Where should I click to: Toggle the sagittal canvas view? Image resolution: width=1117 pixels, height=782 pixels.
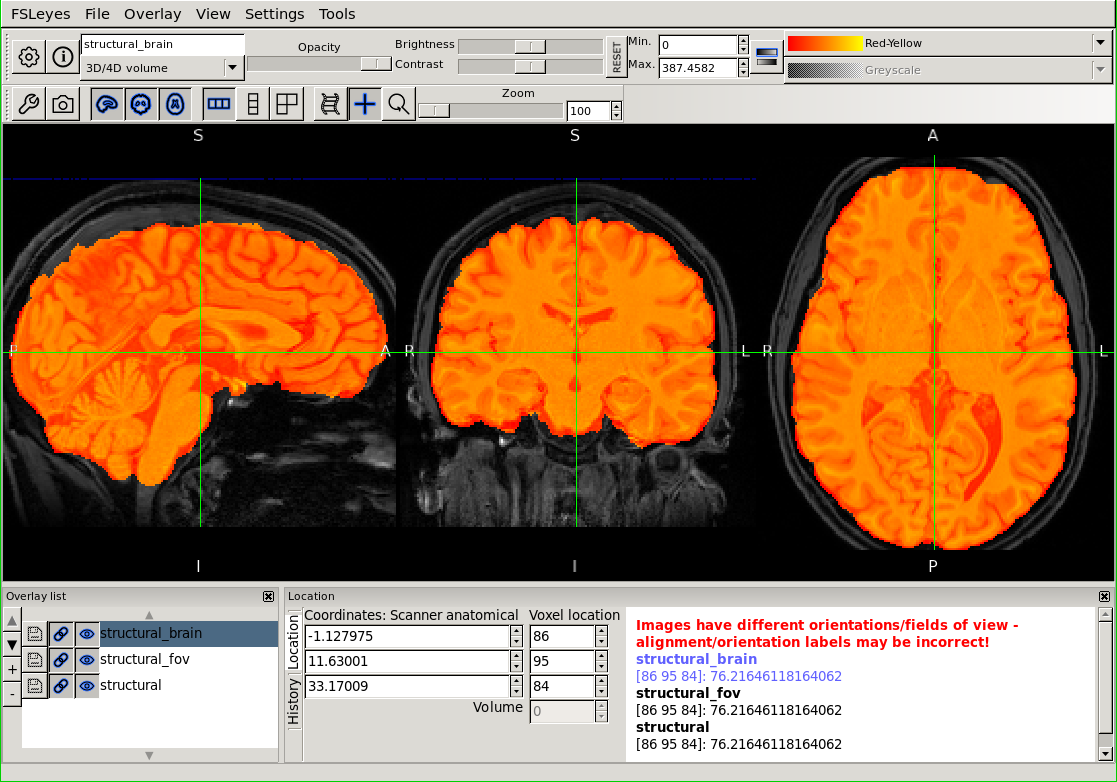pyautogui.click(x=108, y=104)
